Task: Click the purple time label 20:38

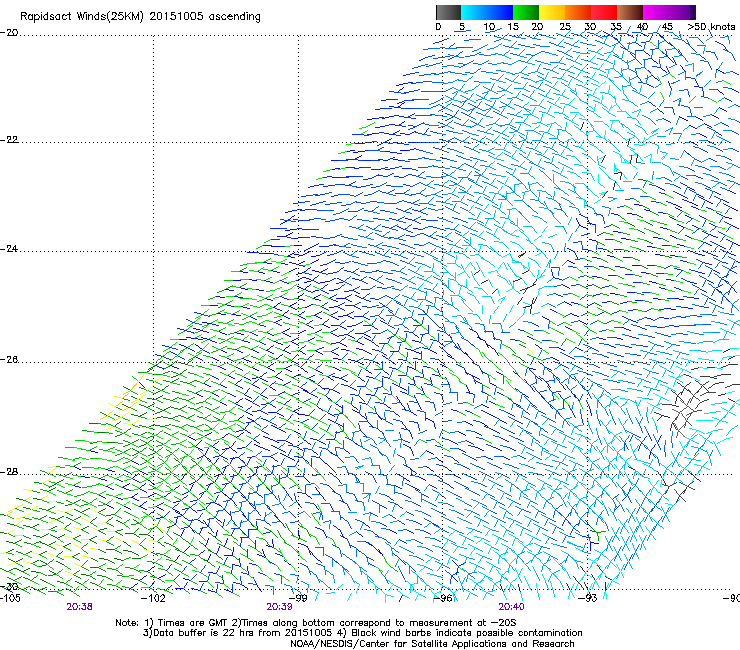Action: coord(79,607)
